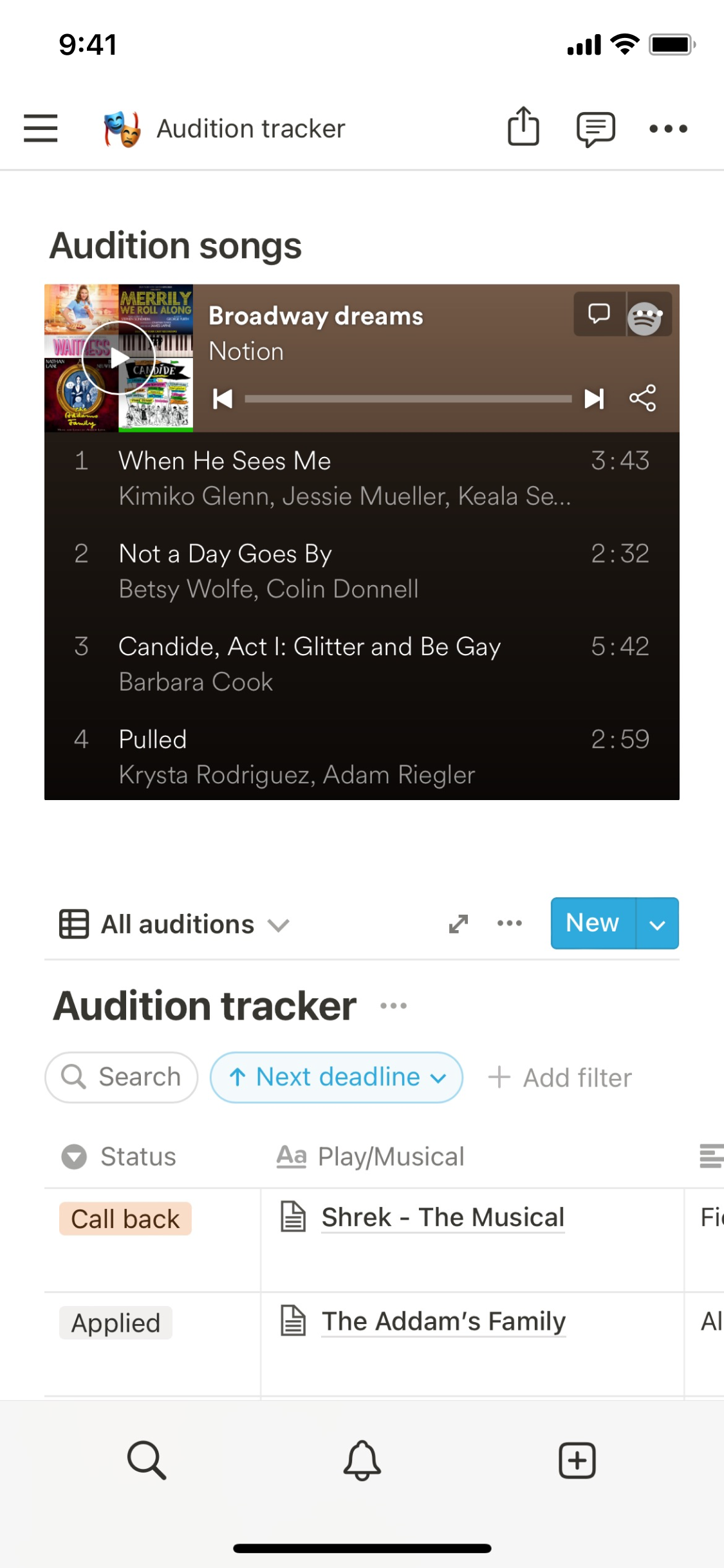
Task: Open full page database expand arrows
Action: 458,924
